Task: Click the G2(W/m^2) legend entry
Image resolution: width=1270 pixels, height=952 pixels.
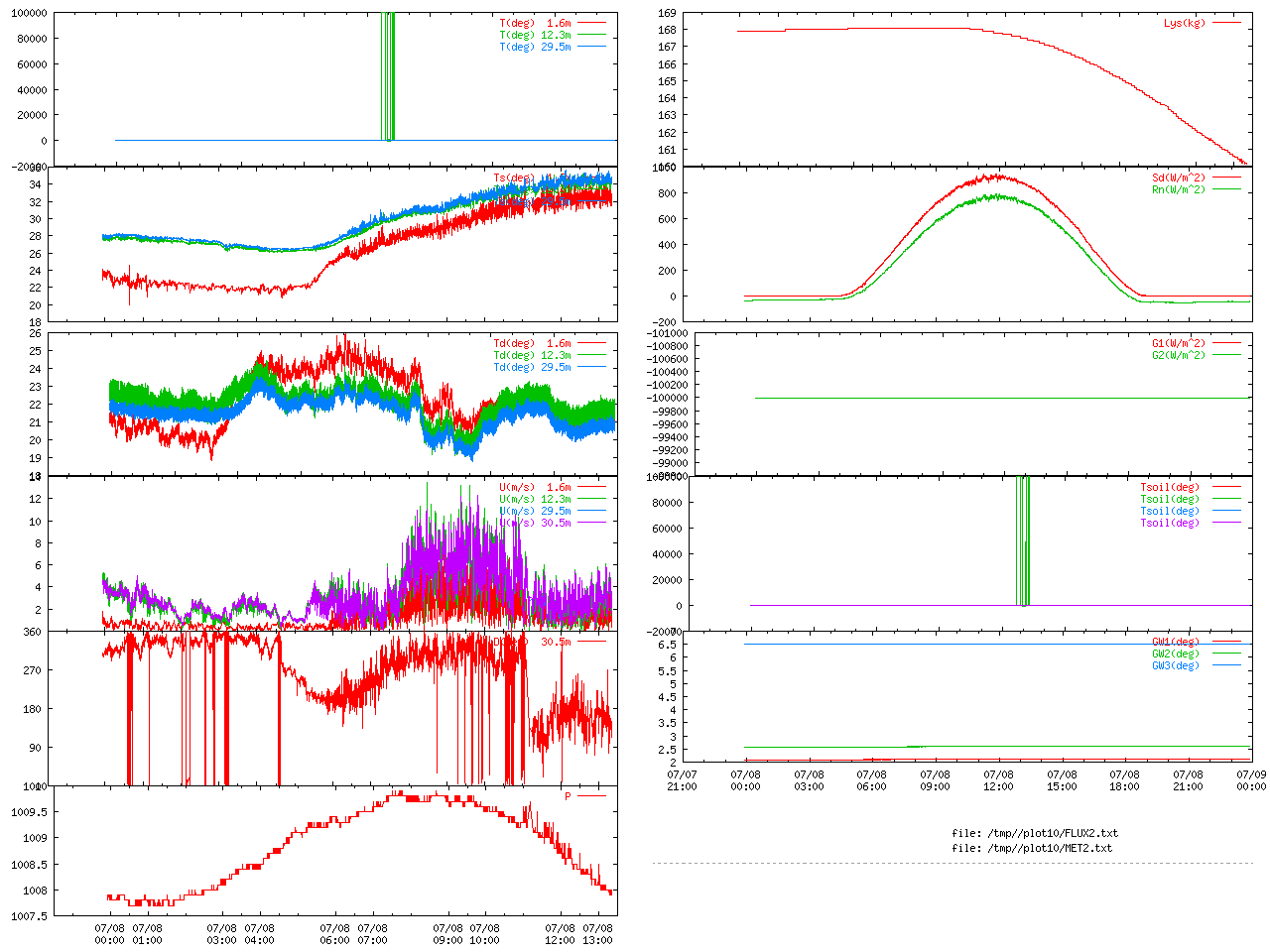Action: click(x=1178, y=355)
